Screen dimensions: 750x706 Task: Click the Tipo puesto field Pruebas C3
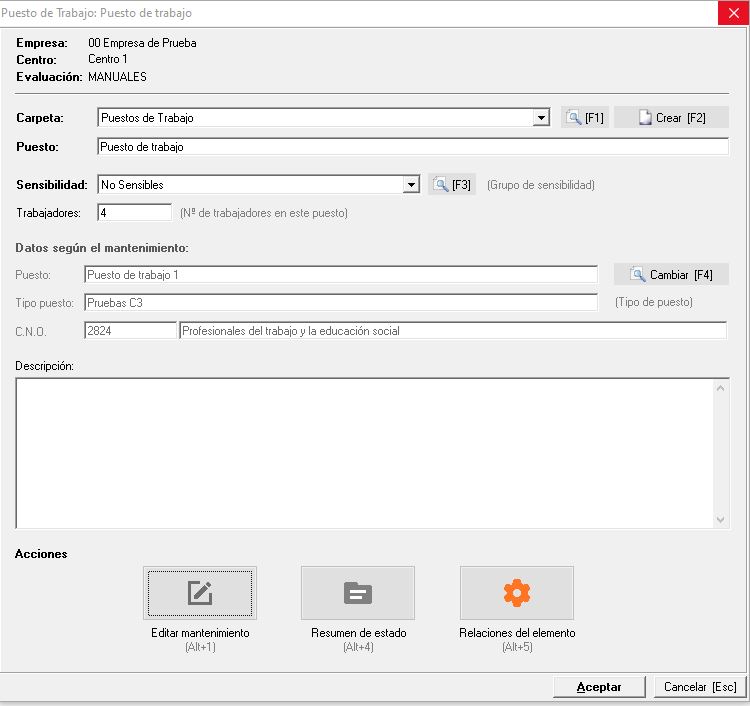point(340,302)
